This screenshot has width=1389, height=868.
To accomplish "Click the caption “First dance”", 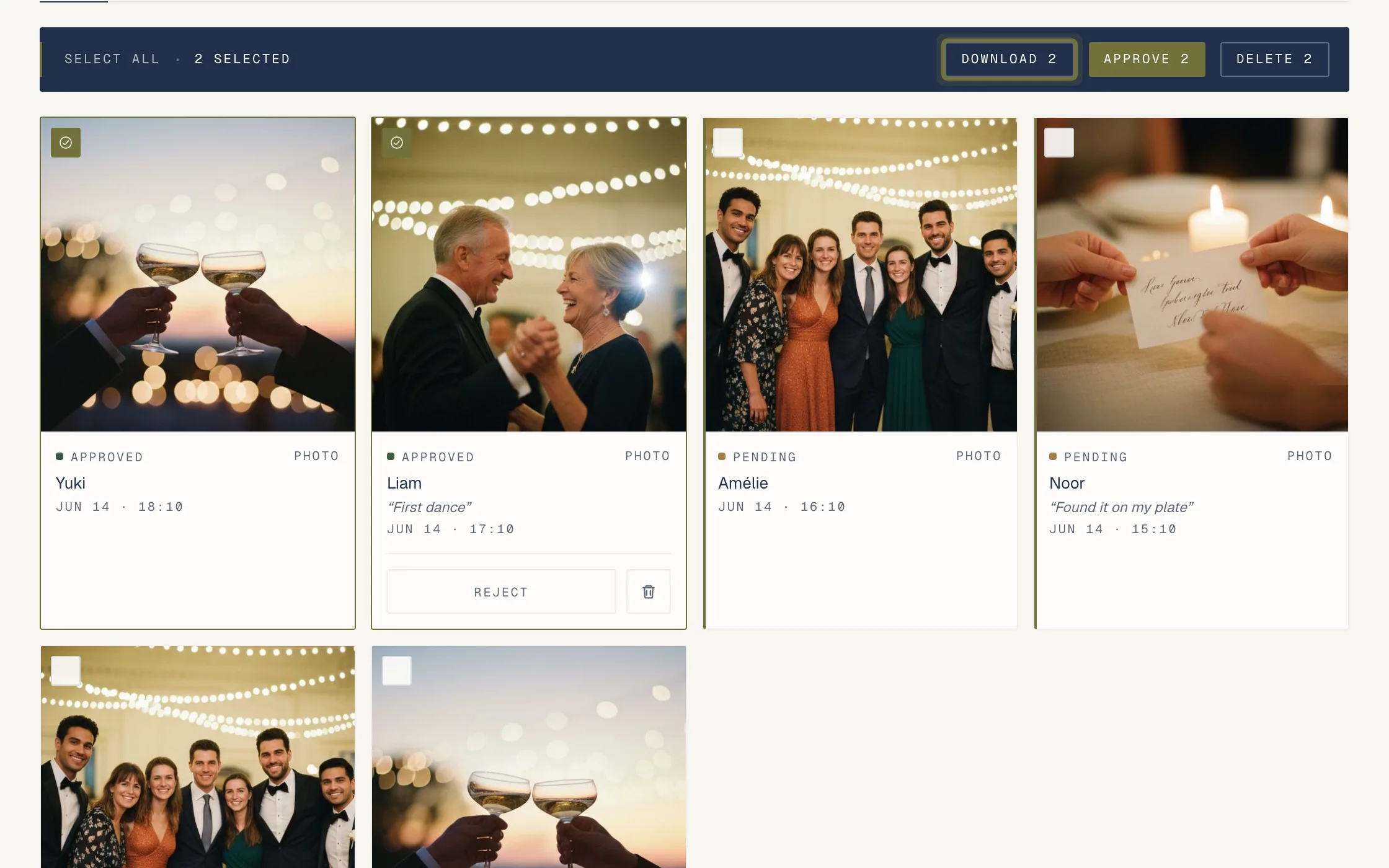I will (x=429, y=507).
